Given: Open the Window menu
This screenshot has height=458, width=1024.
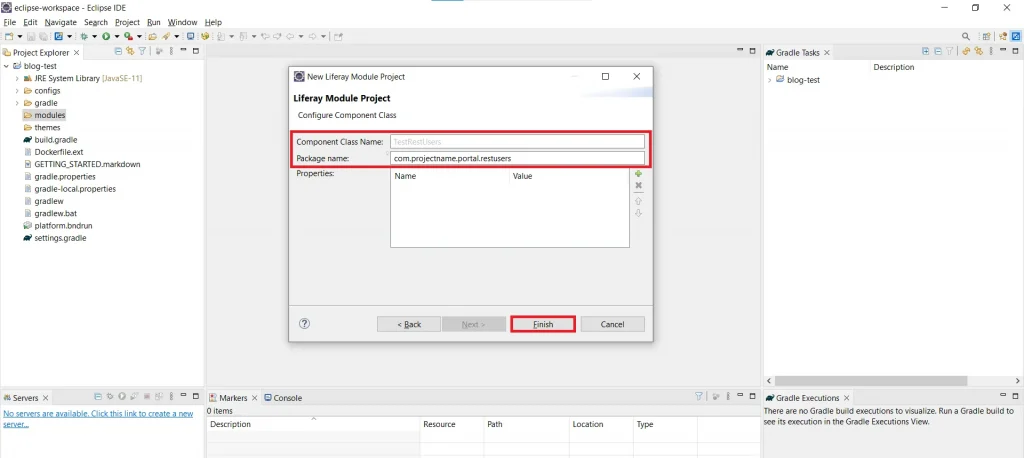Looking at the screenshot, I should pyautogui.click(x=182, y=22).
